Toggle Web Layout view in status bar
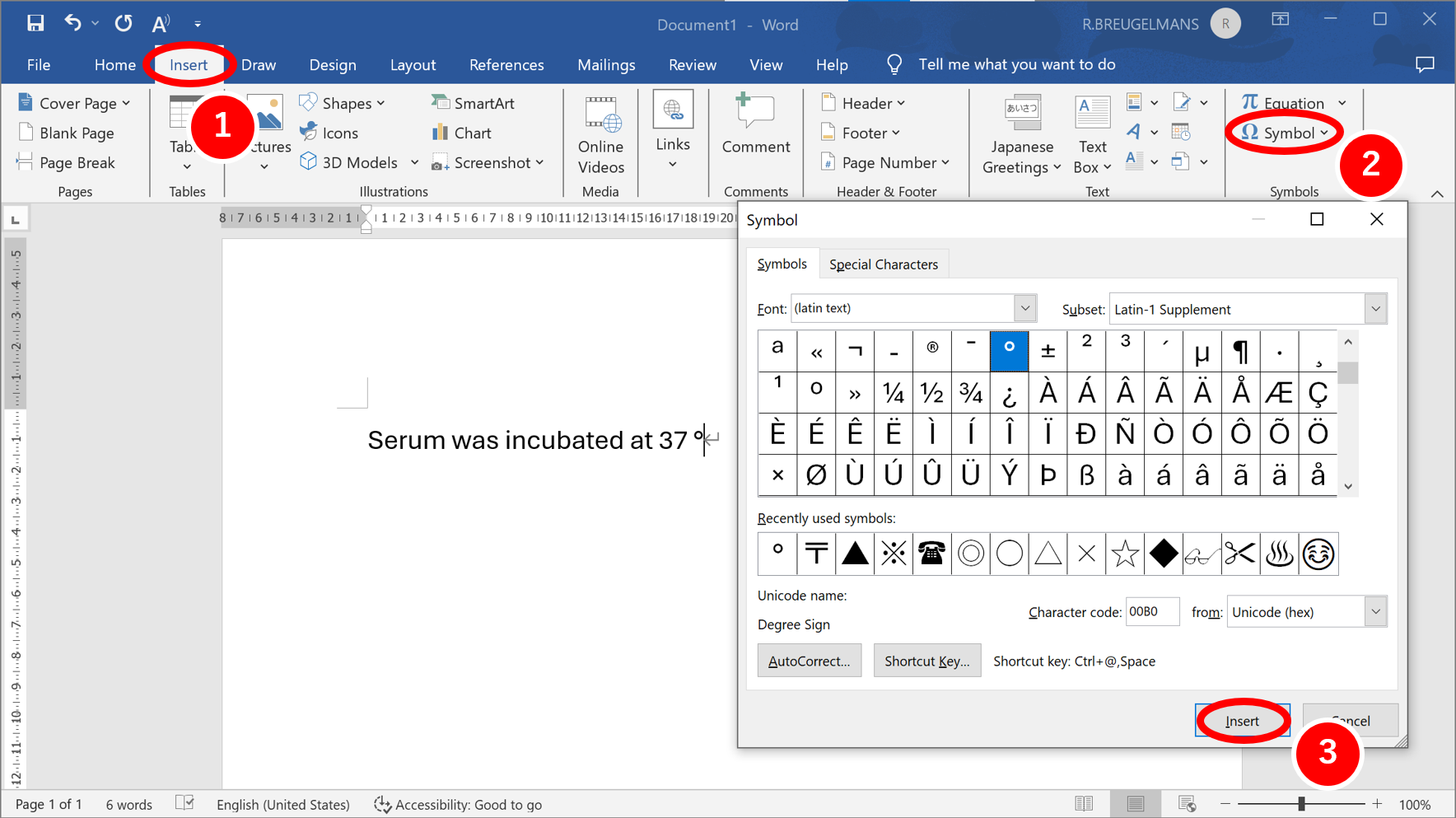Image resolution: width=1456 pixels, height=818 pixels. (x=1187, y=804)
